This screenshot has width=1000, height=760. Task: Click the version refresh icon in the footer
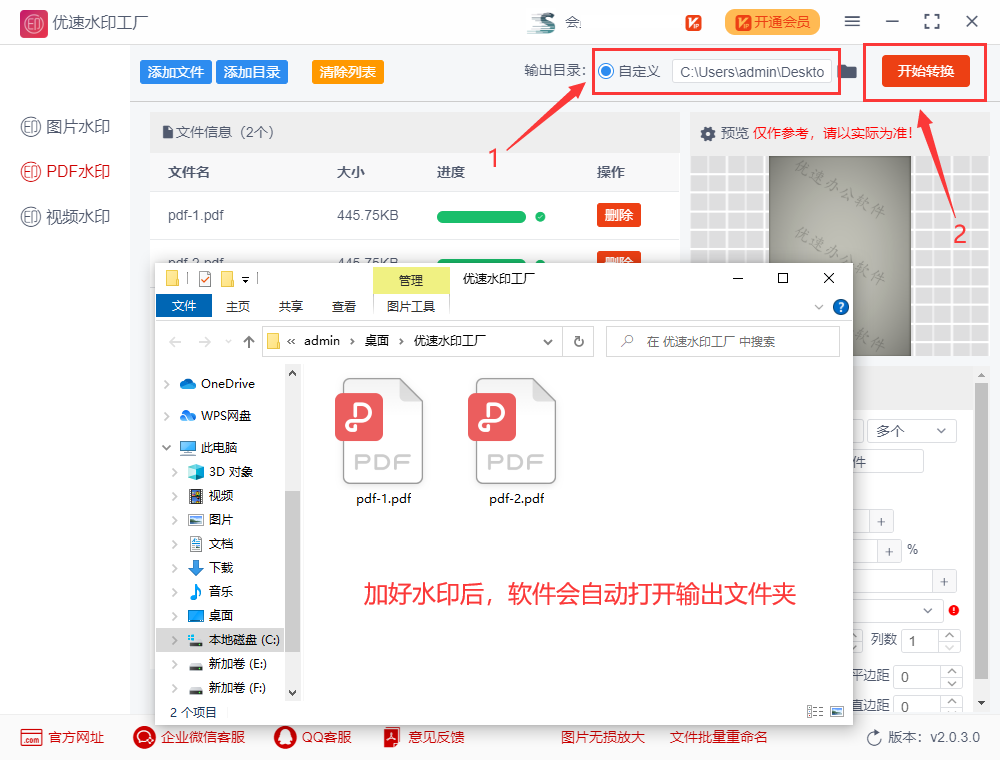[x=874, y=738]
